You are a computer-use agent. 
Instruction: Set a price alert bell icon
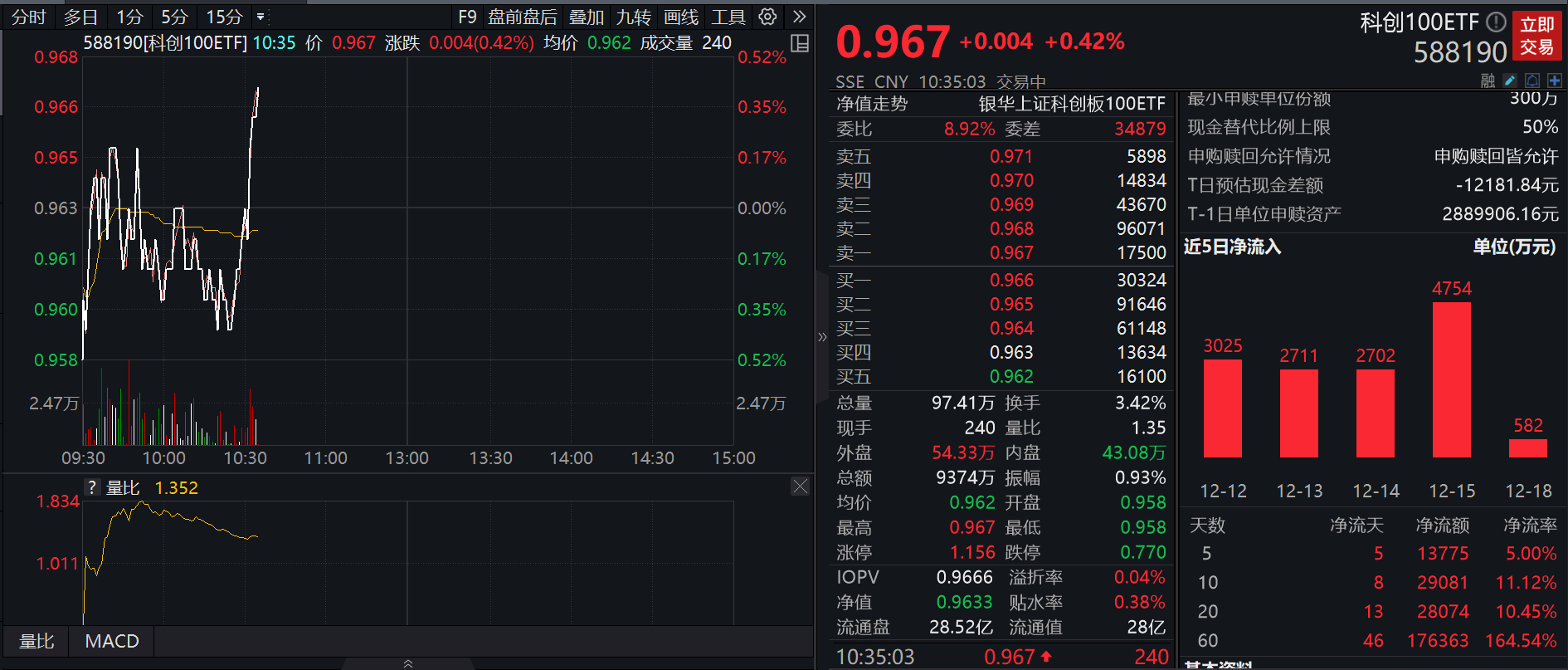pos(1532,81)
